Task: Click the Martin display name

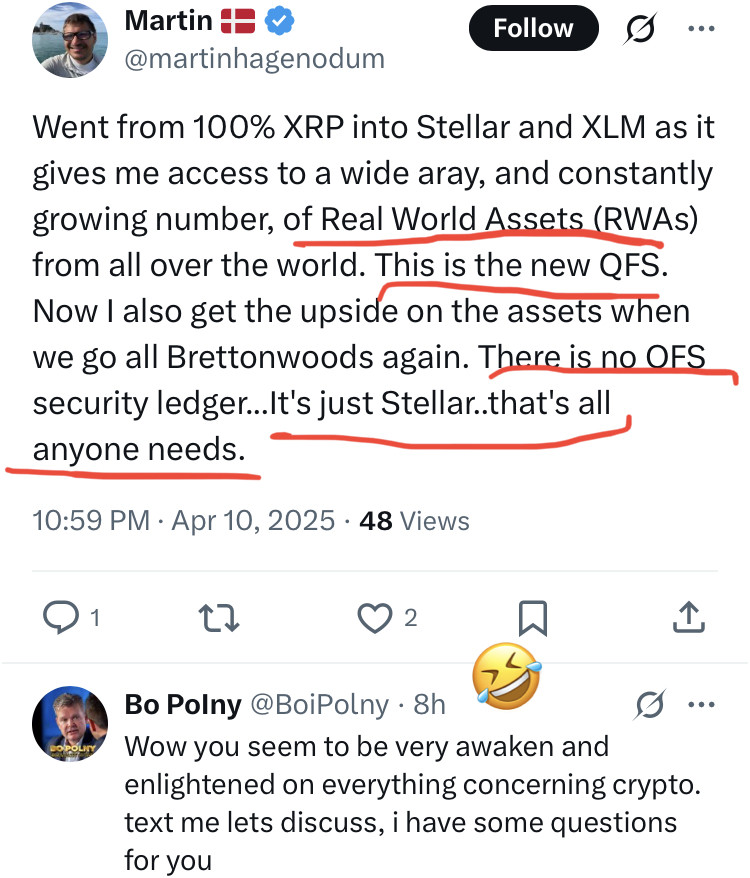Action: click(x=168, y=19)
